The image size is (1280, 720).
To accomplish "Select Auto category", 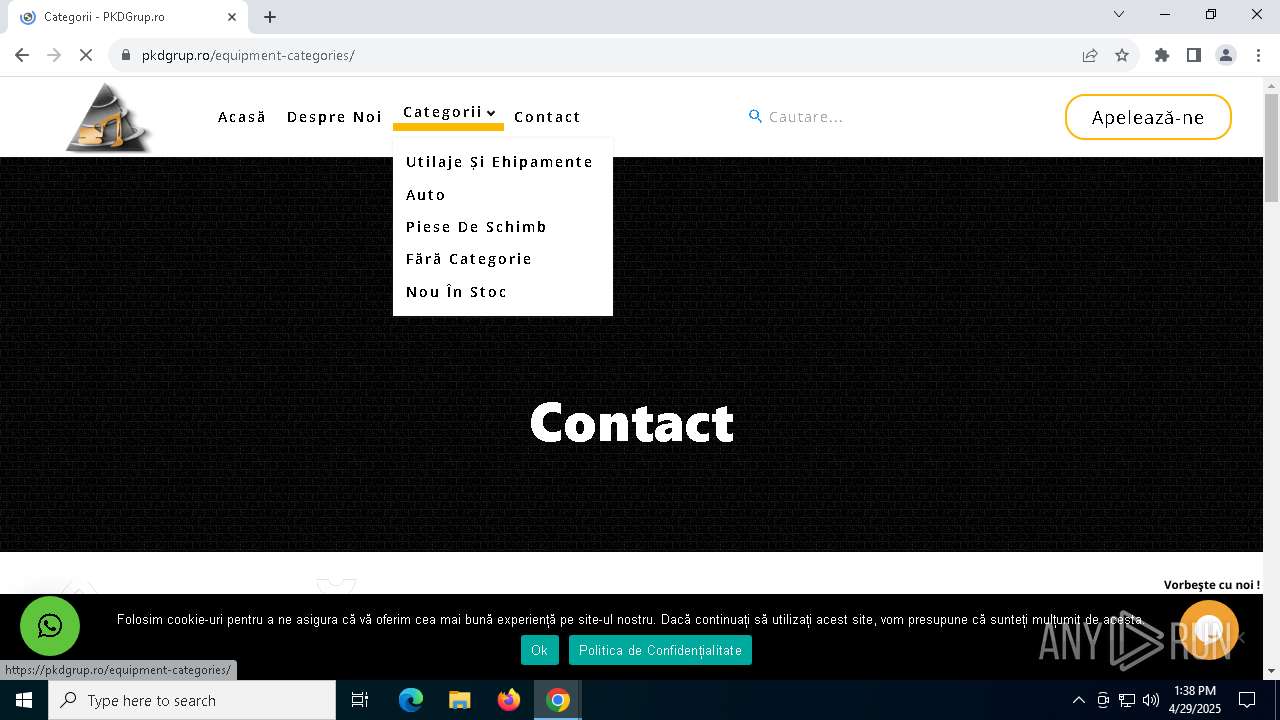I will click(426, 195).
